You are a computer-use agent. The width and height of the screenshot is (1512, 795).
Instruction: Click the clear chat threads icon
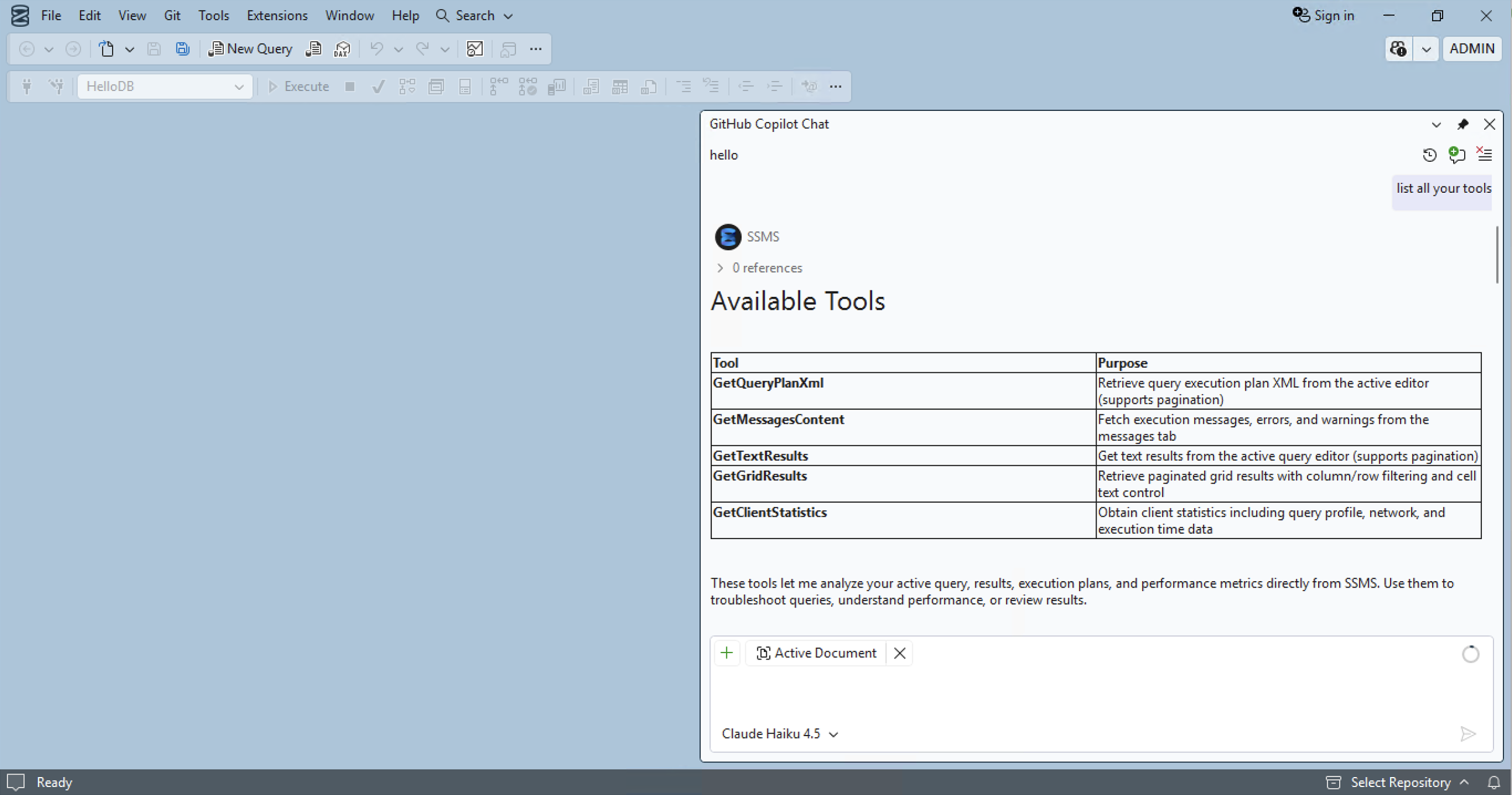click(x=1484, y=154)
